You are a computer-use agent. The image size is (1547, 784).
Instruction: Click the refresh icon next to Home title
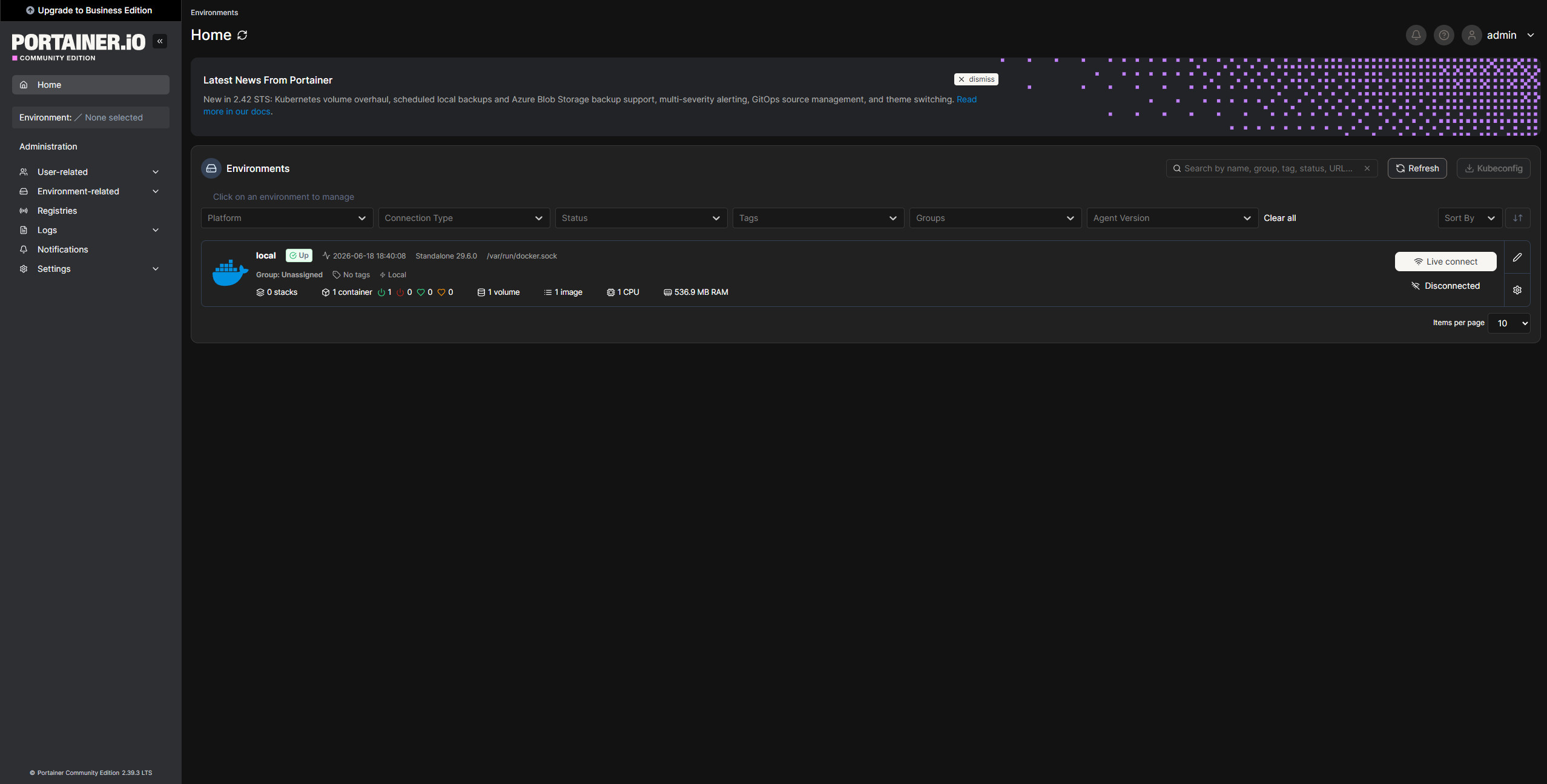coord(242,35)
